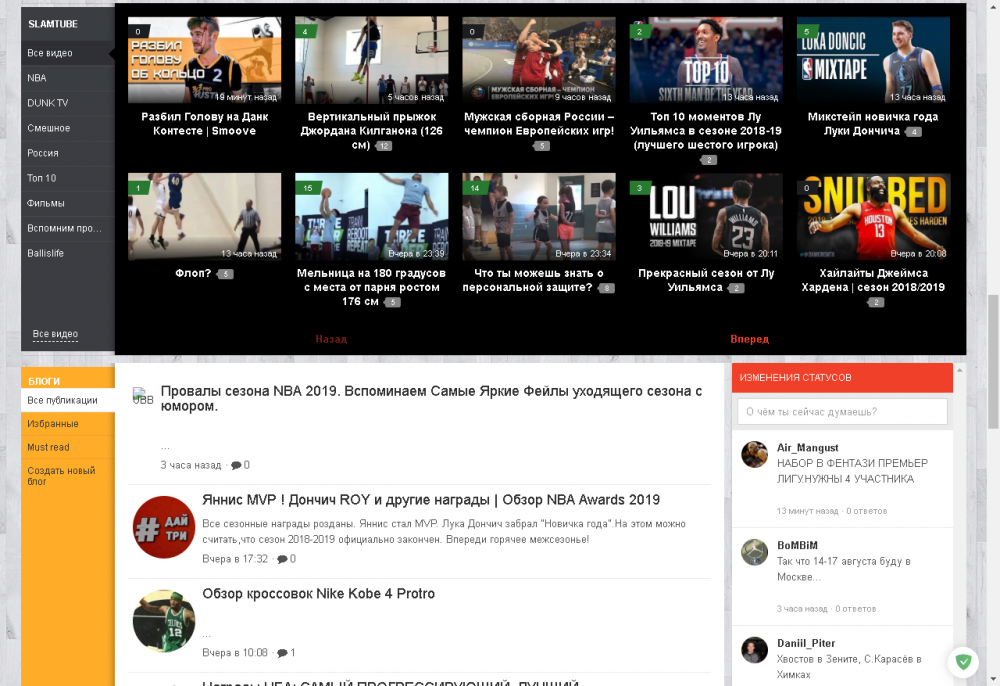Open Создать новый блог link

(61, 476)
